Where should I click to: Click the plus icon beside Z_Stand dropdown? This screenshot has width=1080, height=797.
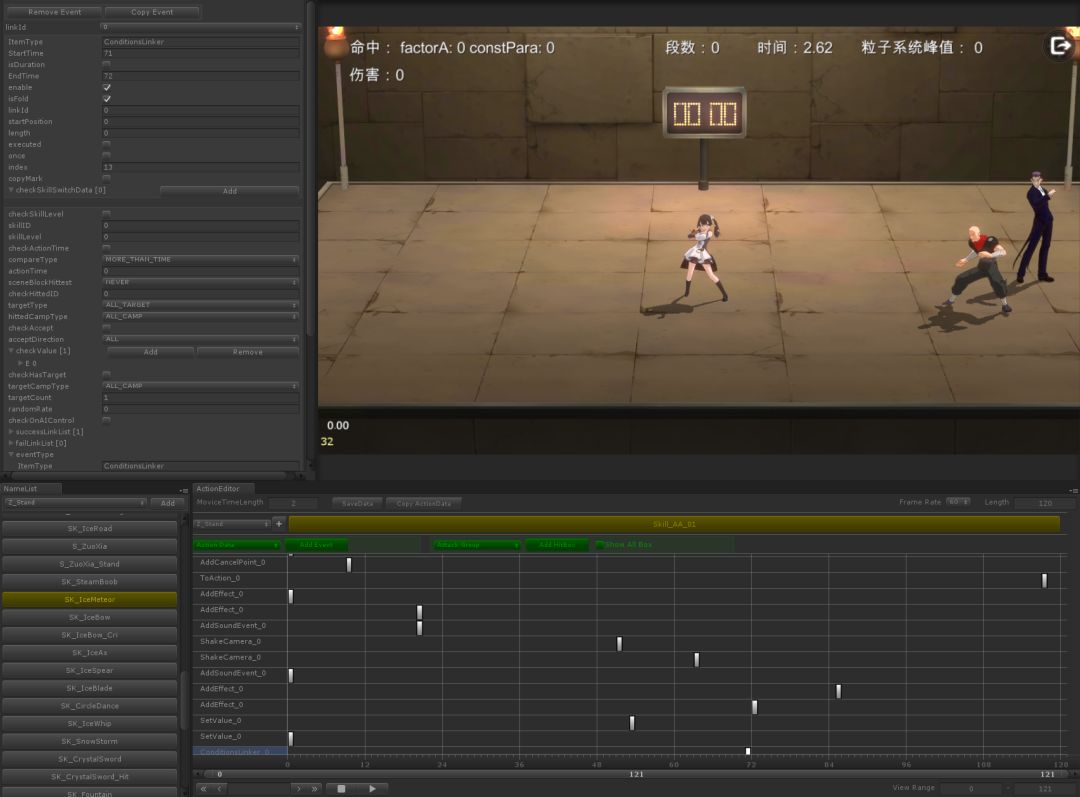(x=279, y=523)
